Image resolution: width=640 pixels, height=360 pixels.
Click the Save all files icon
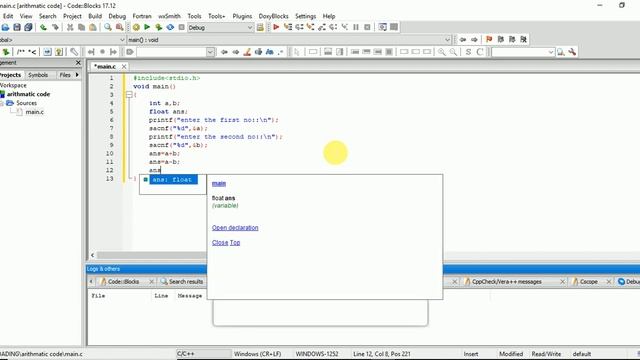[x=28, y=27]
